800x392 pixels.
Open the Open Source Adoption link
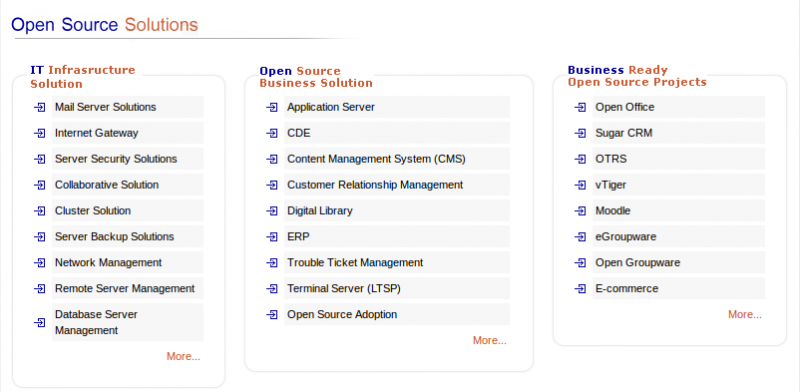(342, 314)
